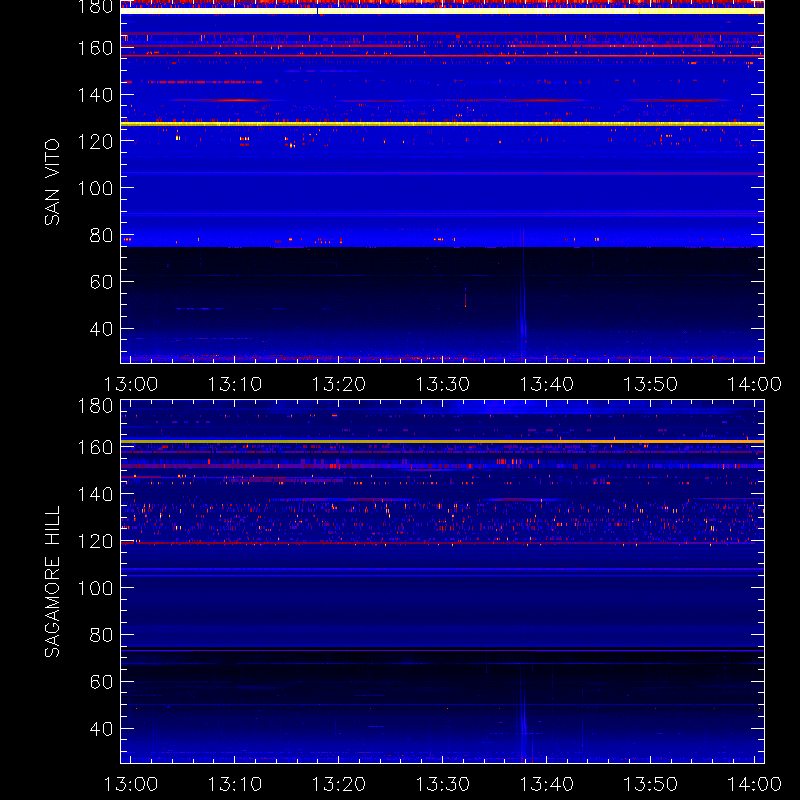Viewport: 800px width, 800px height.
Task: Select the 60 tick label on the San Vito plot
Action: [x=101, y=282]
